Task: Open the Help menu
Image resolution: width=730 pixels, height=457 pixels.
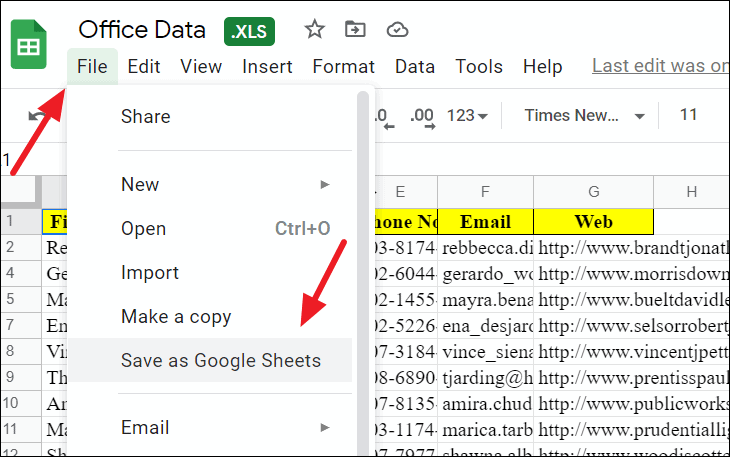Action: pyautogui.click(x=542, y=67)
